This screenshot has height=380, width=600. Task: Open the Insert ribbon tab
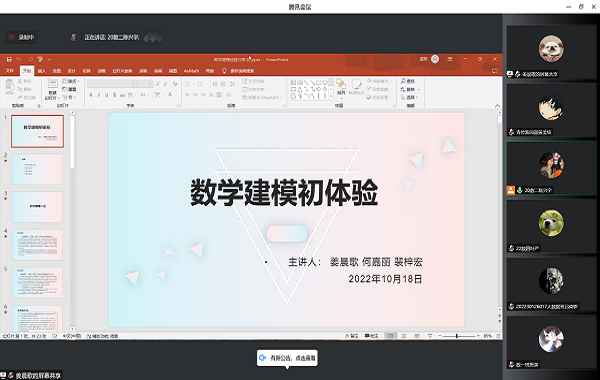(x=42, y=71)
